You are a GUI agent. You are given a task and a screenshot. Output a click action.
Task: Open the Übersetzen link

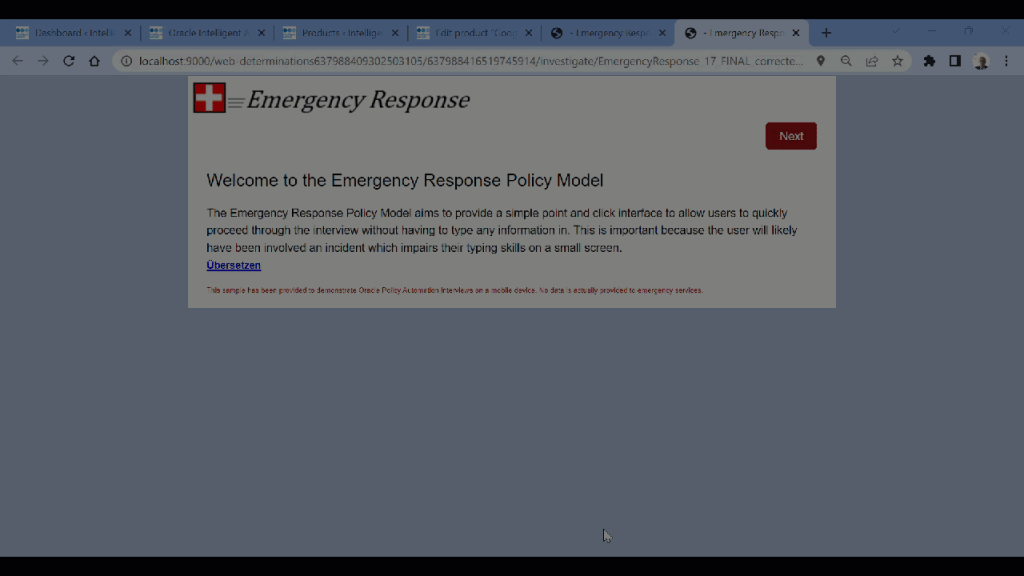233,265
